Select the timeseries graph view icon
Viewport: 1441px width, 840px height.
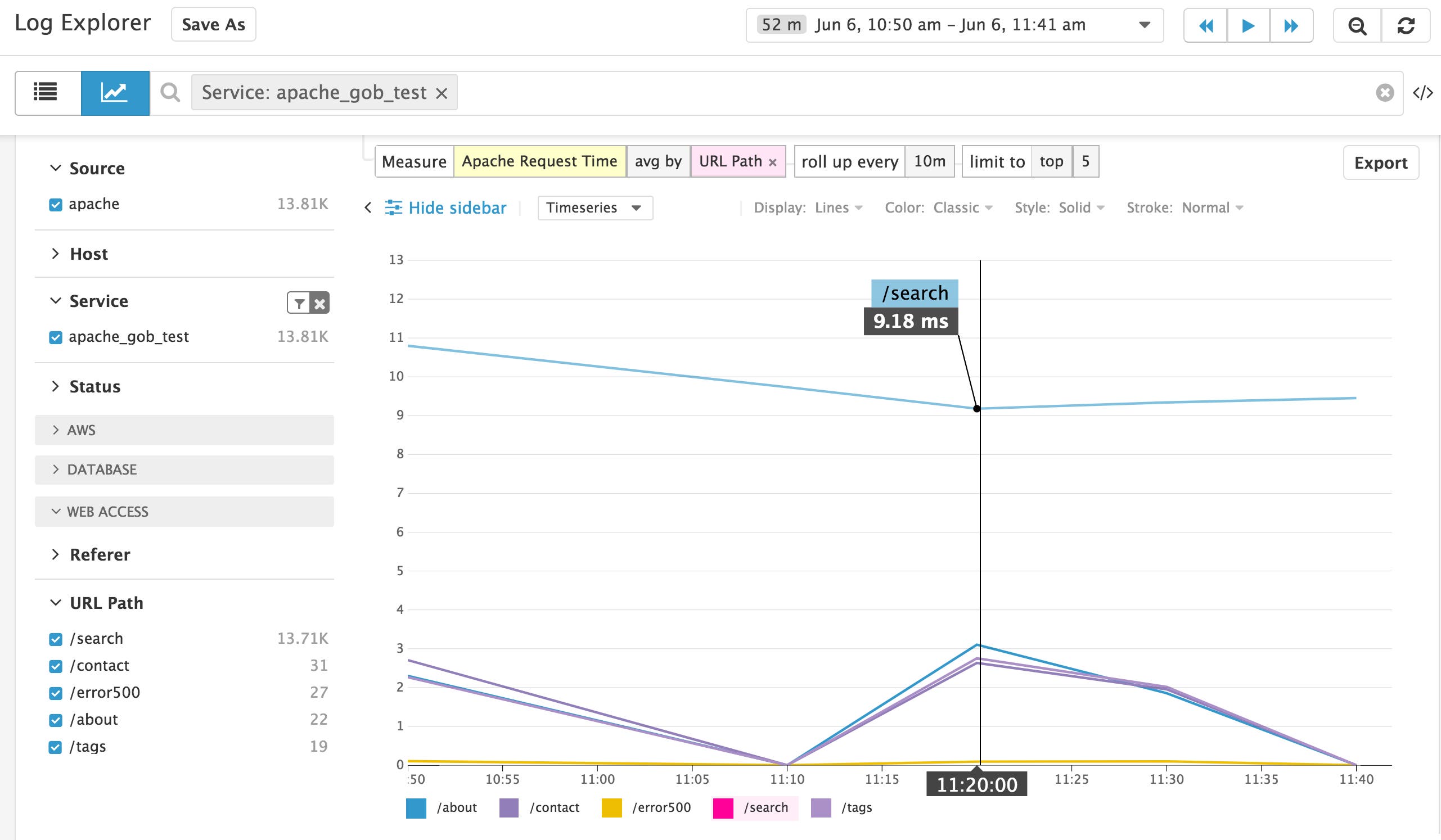point(115,92)
